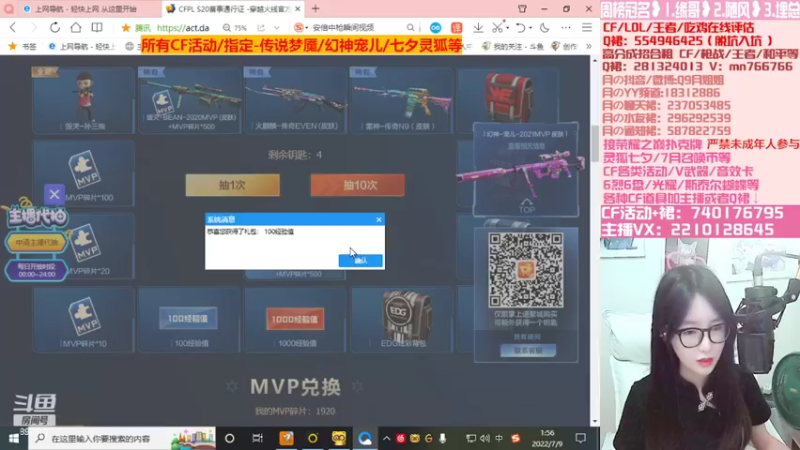
Task: Open the three-dot more tools menu
Action: pyautogui.click(x=566, y=28)
